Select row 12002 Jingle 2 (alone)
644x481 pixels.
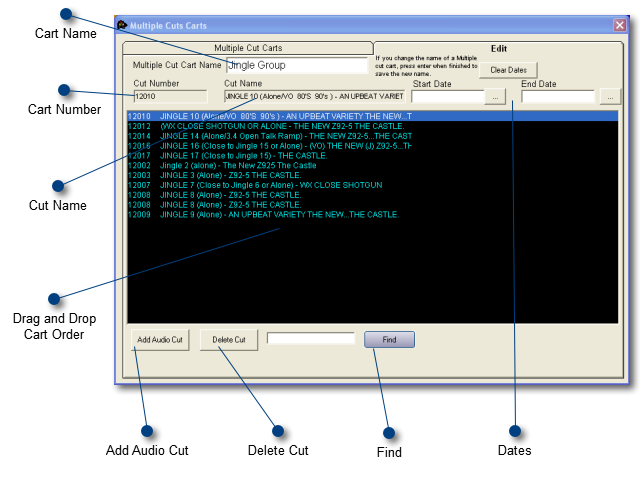373,166
